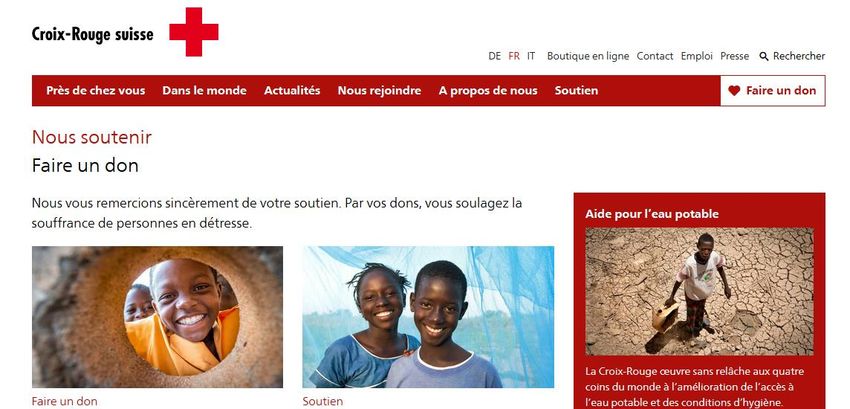
Task: Open the Presse link
Action: click(735, 56)
